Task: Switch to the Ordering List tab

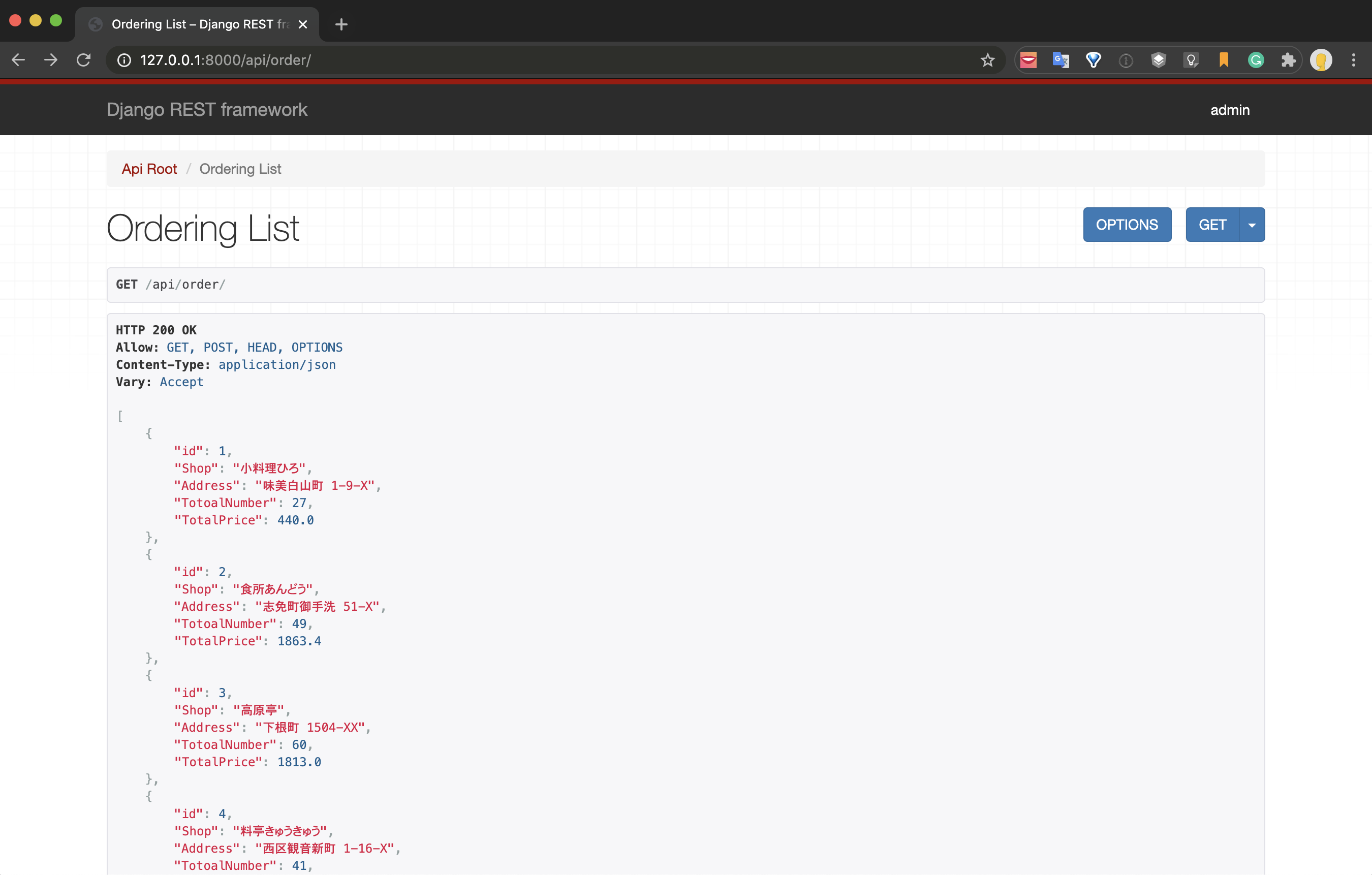Action: click(x=188, y=24)
